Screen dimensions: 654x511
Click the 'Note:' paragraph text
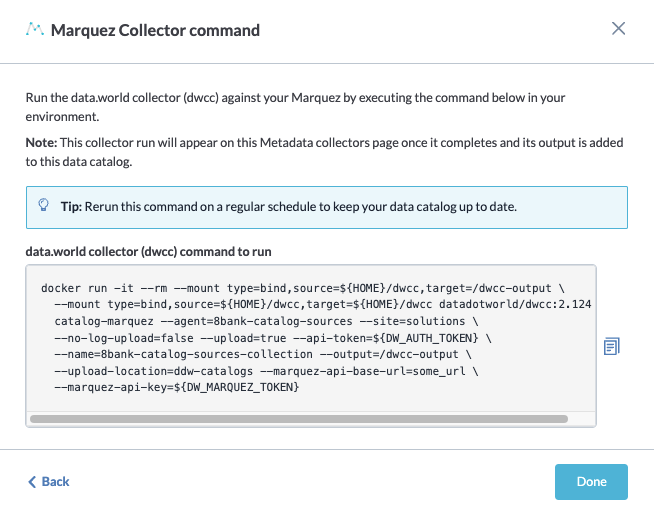click(324, 152)
